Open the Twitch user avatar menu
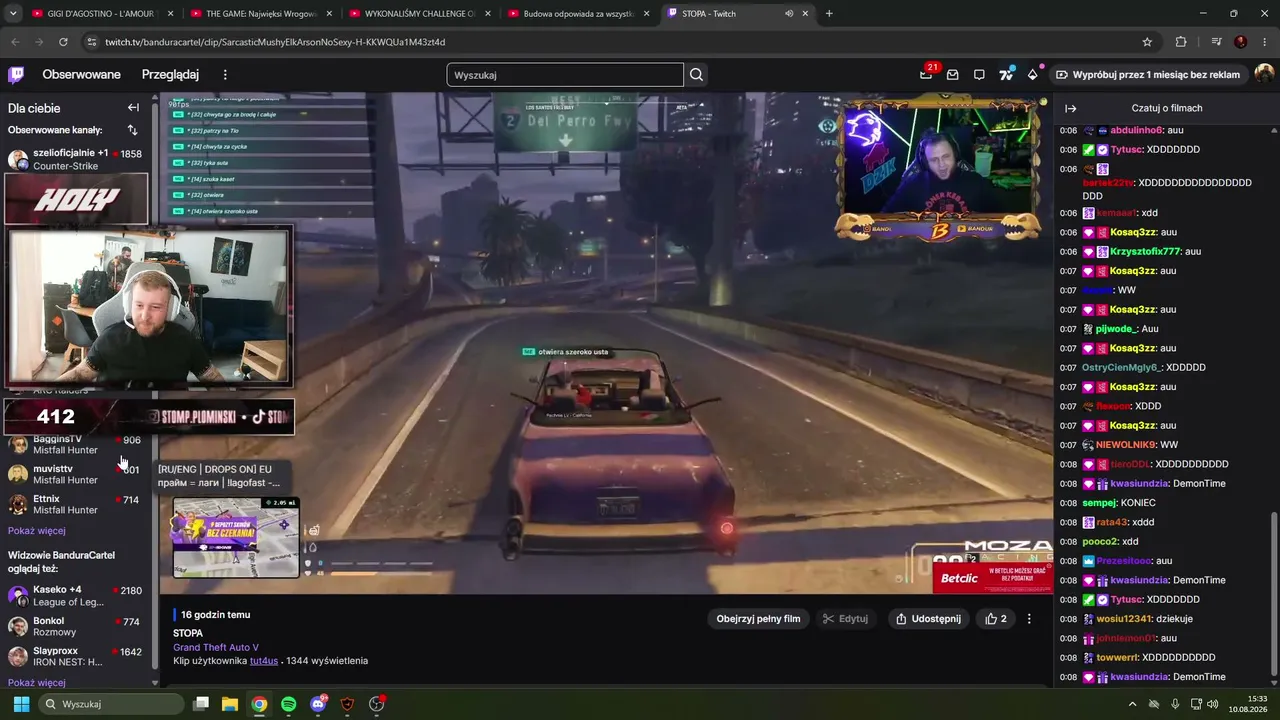1280x720 pixels. click(1265, 75)
